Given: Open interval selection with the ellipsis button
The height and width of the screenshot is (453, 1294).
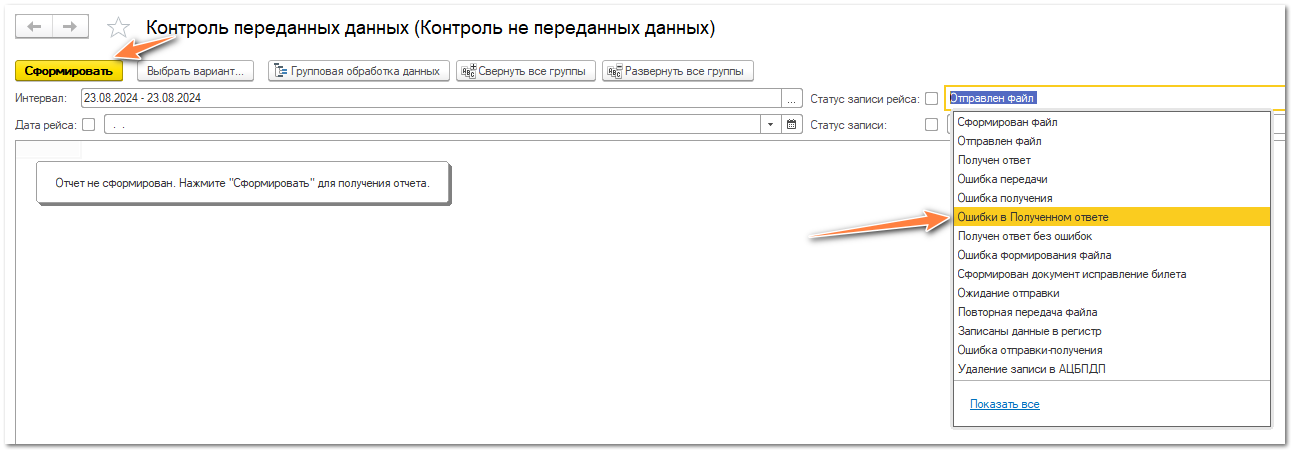Looking at the screenshot, I should (x=792, y=98).
